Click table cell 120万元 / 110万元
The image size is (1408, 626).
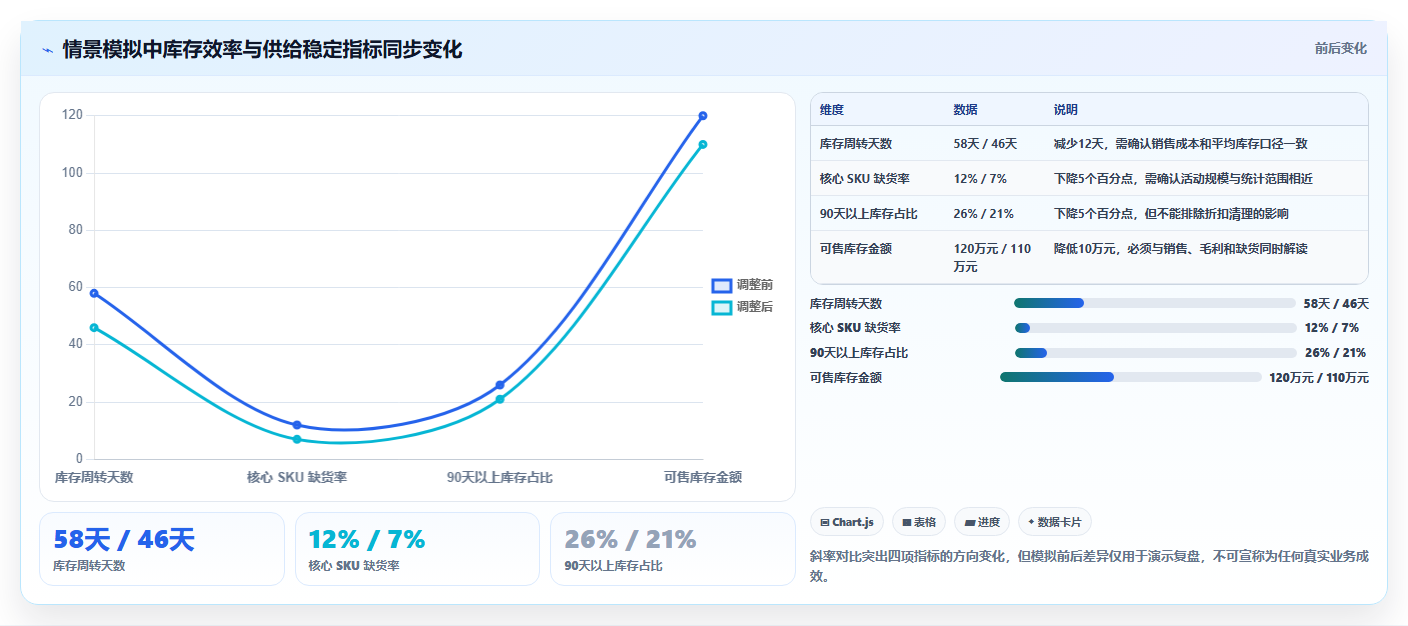(992, 257)
